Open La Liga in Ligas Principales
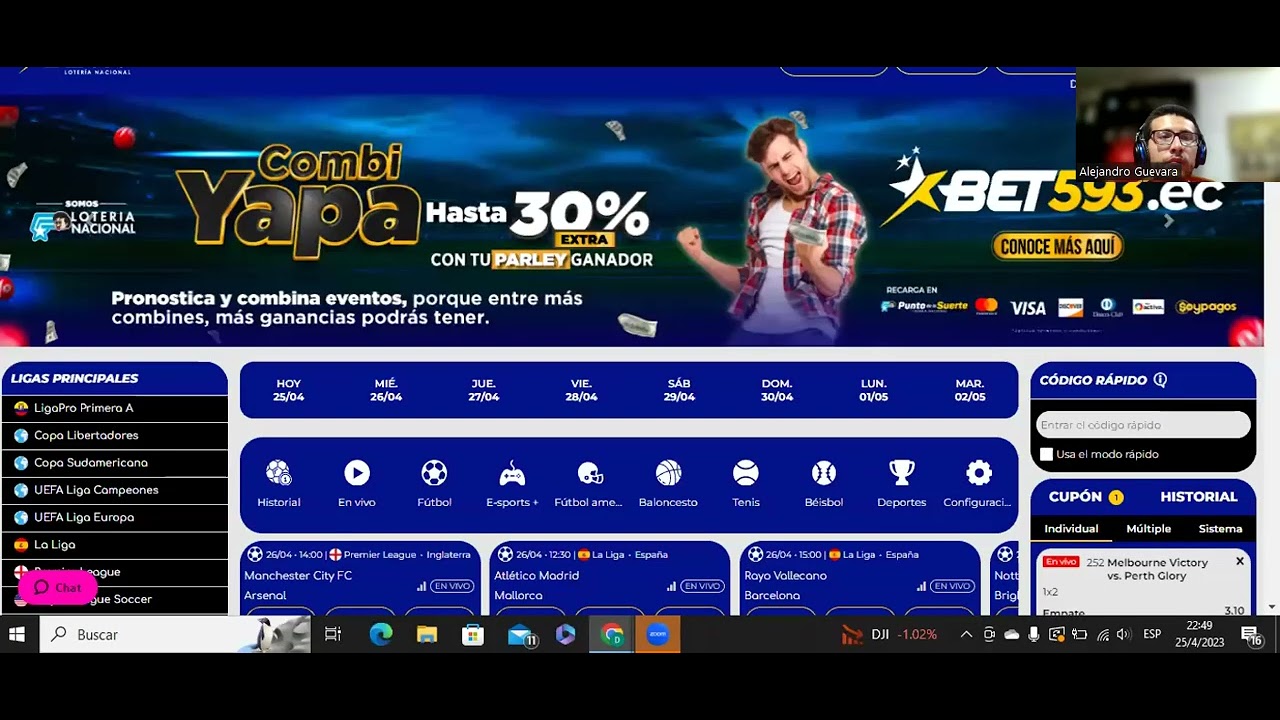 [114, 545]
